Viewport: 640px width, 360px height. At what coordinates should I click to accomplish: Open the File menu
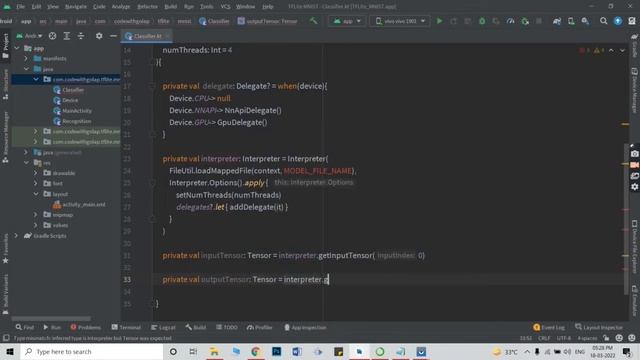pyautogui.click(x=20, y=7)
